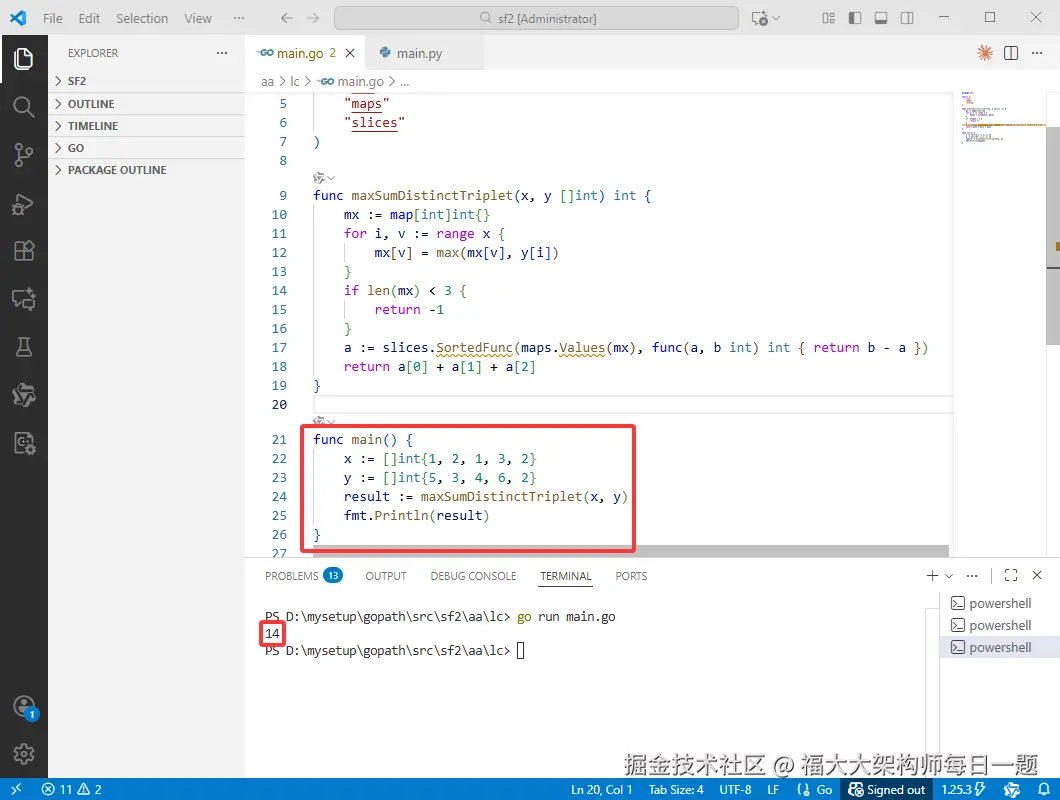The width and height of the screenshot is (1060, 800).
Task: Open editor More Actions ellipsis
Action: [1037, 53]
